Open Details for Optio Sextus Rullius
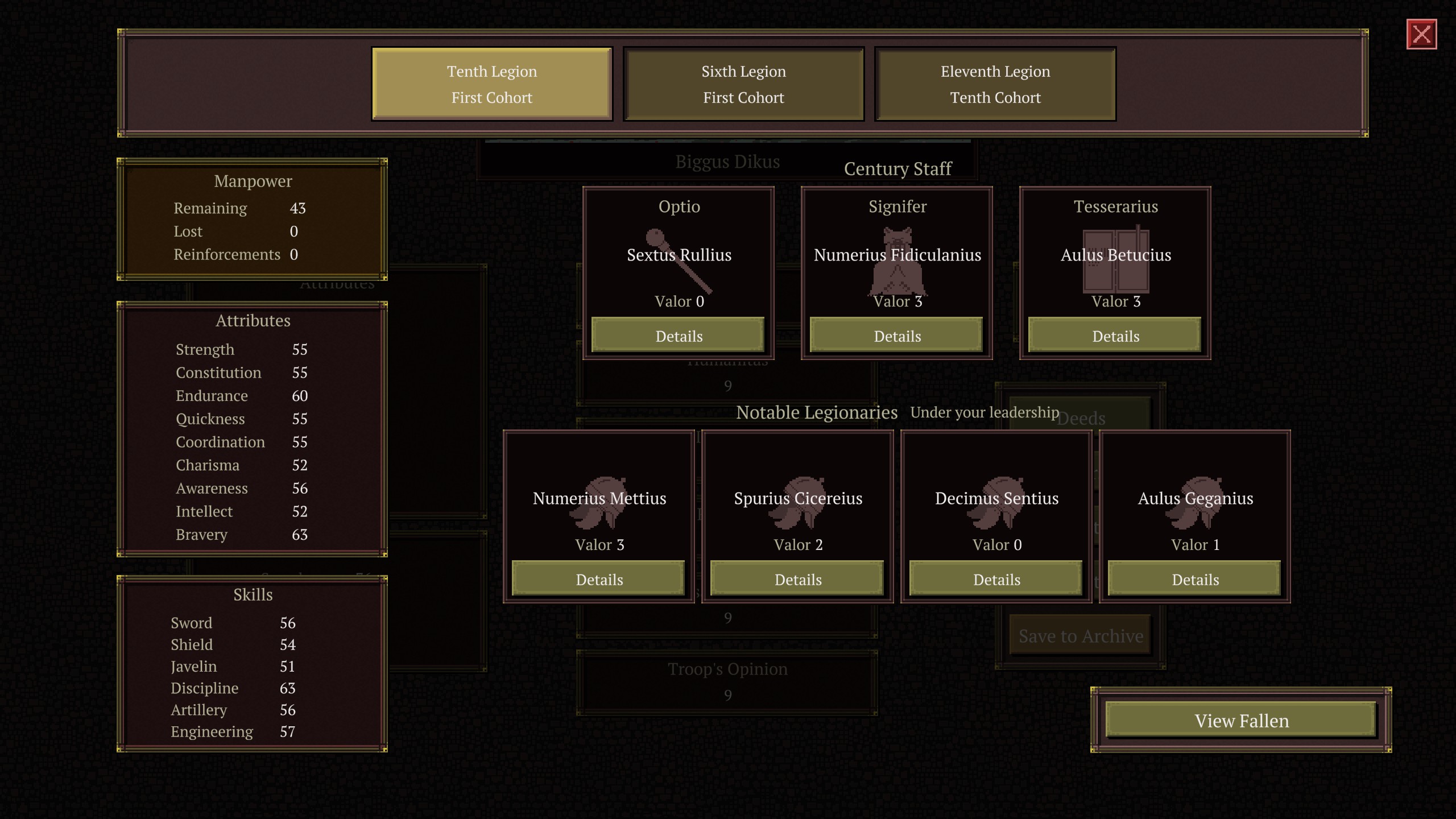 pos(679,336)
